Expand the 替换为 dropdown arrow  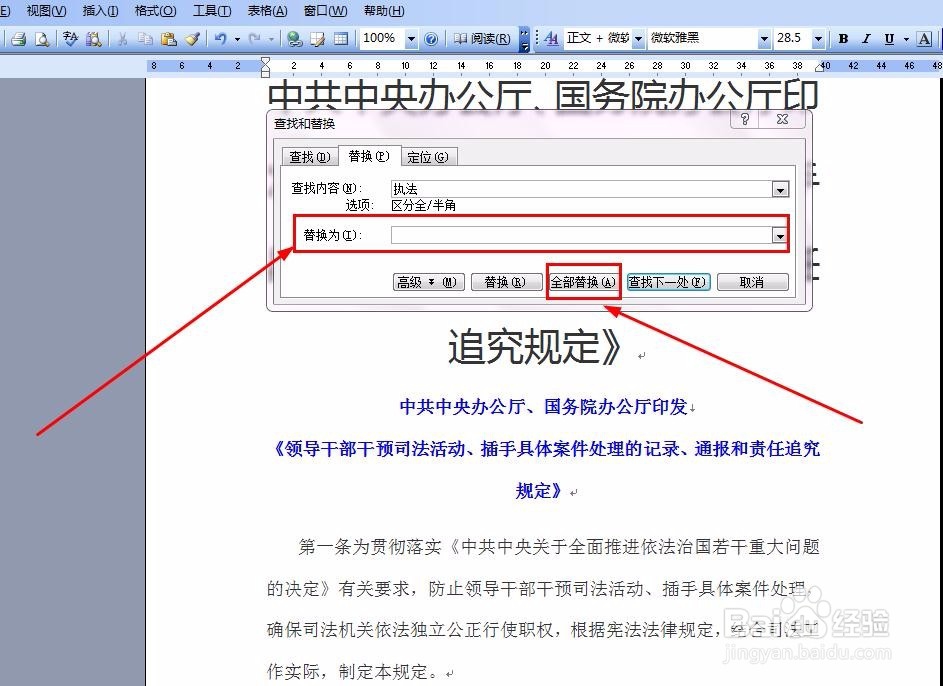tap(780, 235)
